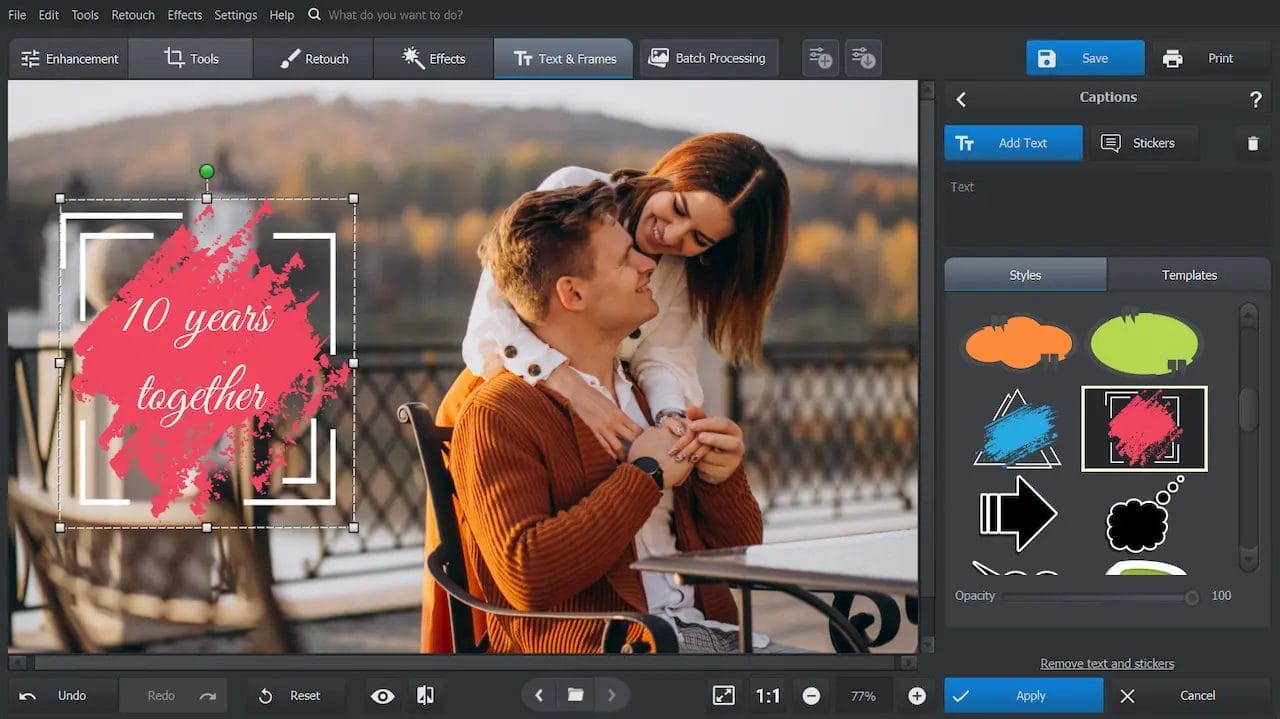
Task: Go back using the Captions panel chevron
Action: [x=961, y=99]
